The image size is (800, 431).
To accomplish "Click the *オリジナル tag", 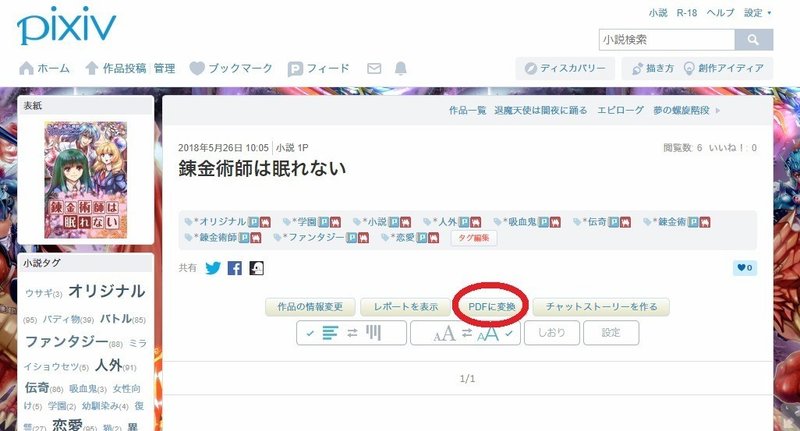I will pyautogui.click(x=219, y=222).
